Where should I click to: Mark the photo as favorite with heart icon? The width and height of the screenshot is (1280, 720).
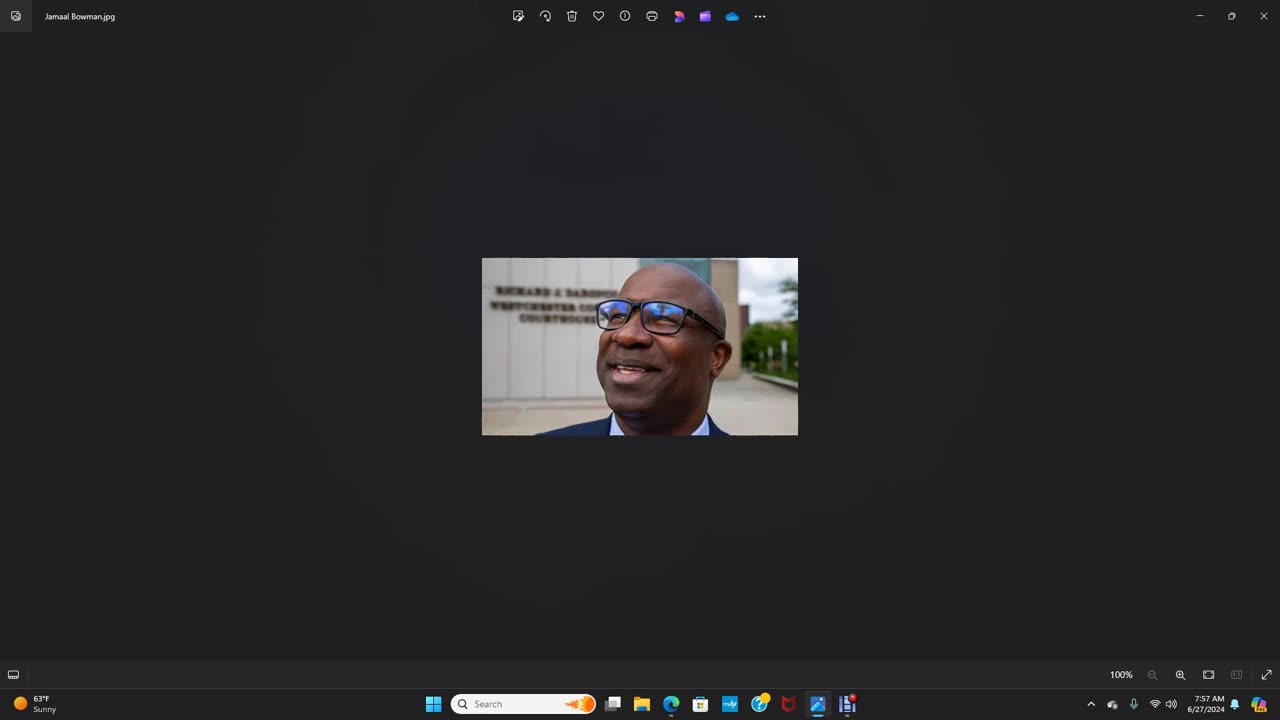(598, 16)
